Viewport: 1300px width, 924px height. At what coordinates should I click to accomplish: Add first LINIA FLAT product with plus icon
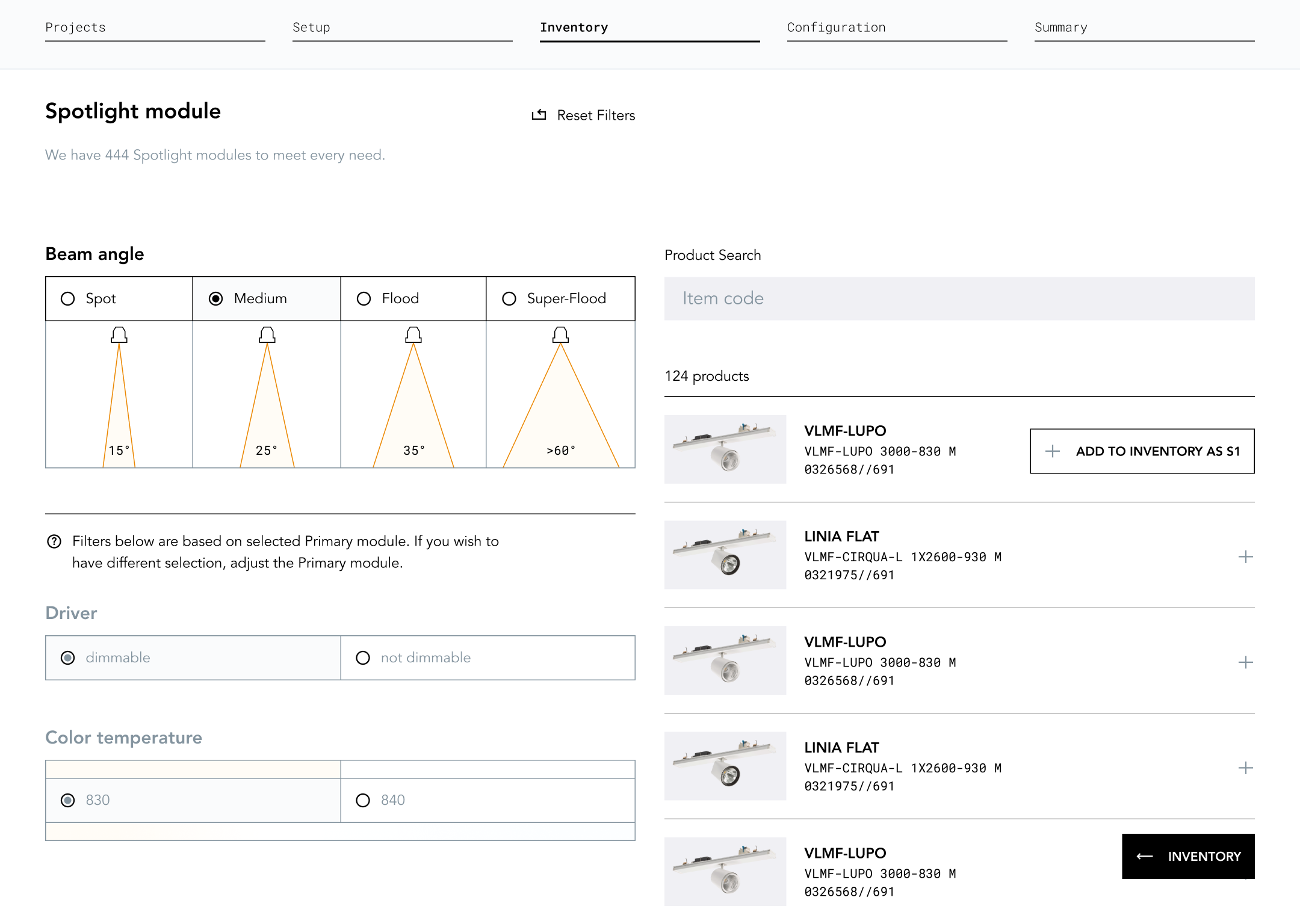tap(1246, 557)
